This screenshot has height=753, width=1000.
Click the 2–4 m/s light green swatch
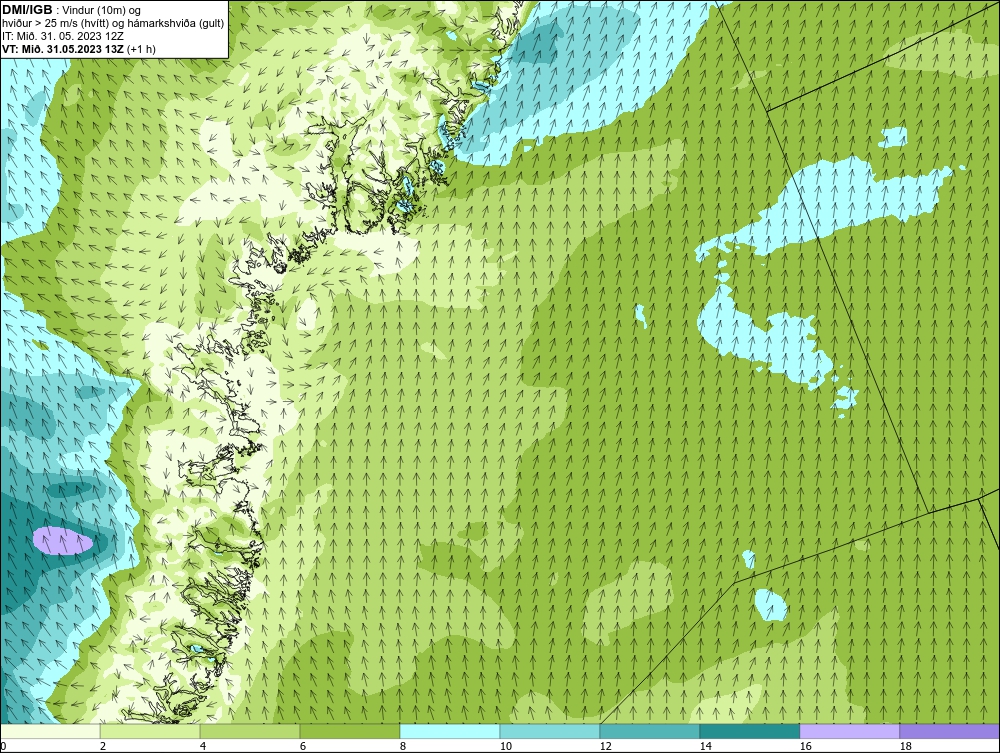click(x=150, y=731)
